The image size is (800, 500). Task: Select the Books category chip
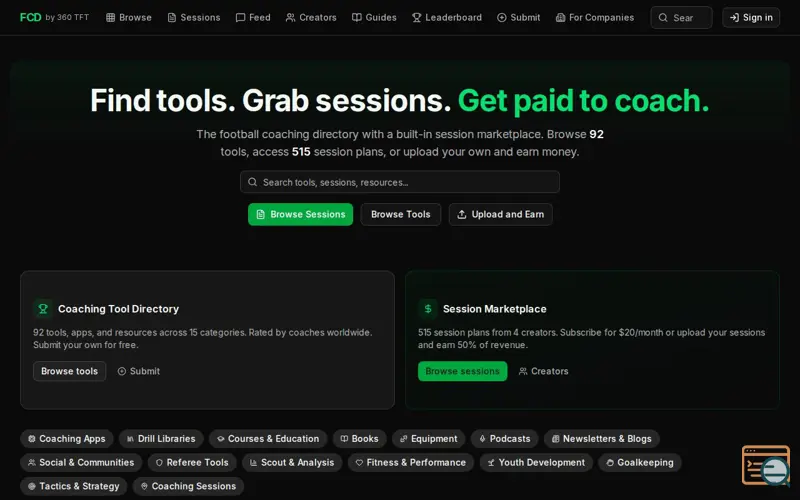coord(360,439)
